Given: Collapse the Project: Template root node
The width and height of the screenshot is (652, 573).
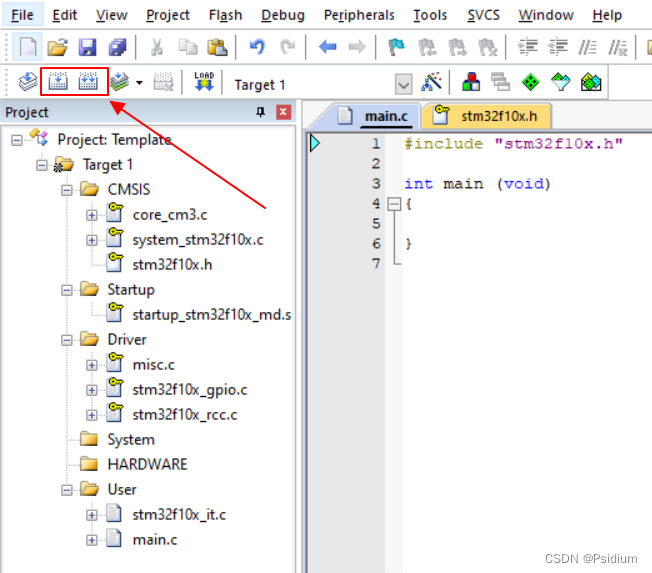Looking at the screenshot, I should 17,140.
